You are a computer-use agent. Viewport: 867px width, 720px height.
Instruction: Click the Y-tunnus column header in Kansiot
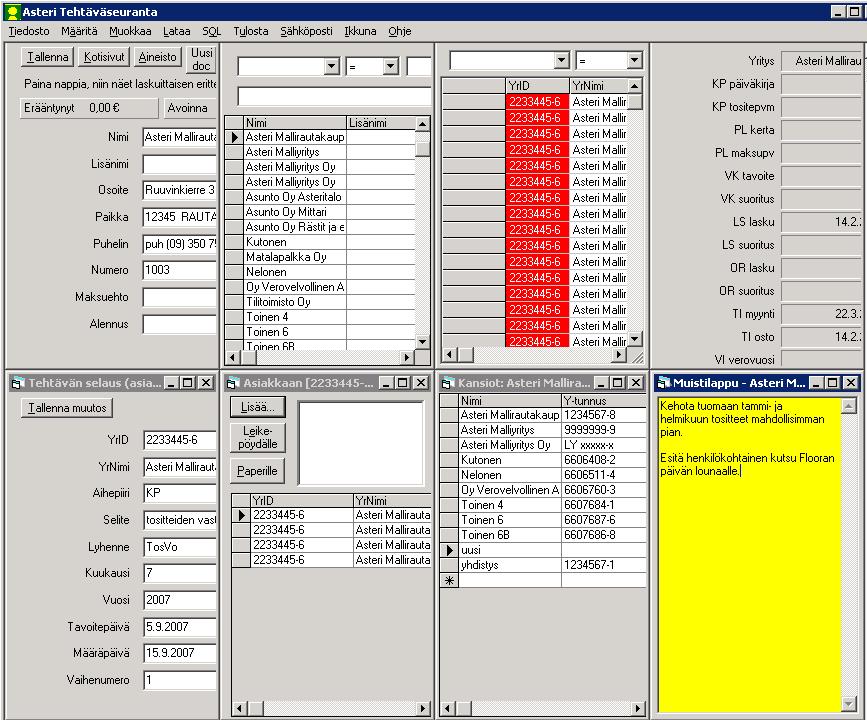[603, 400]
